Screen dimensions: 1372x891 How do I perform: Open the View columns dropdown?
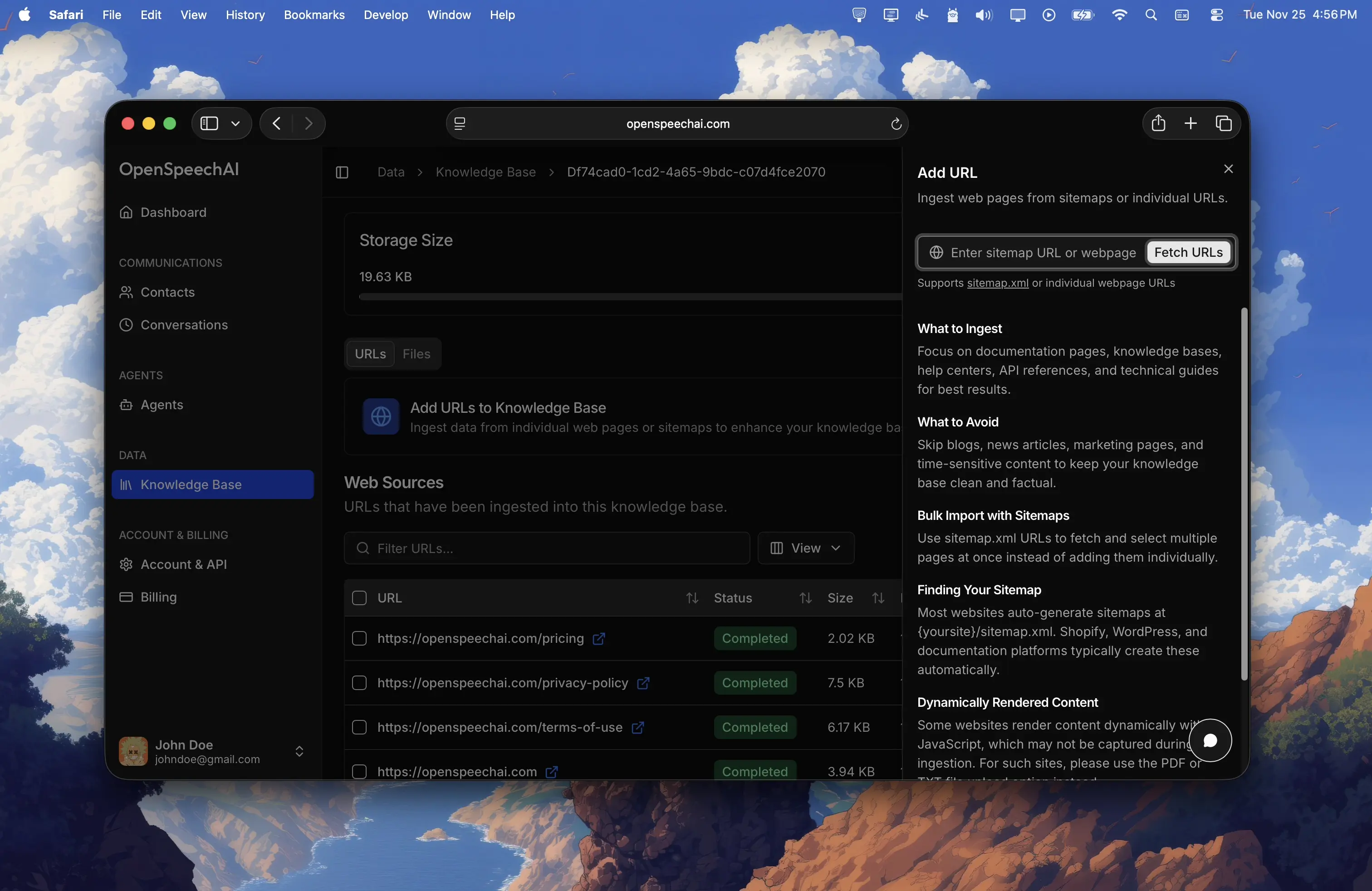pos(805,548)
